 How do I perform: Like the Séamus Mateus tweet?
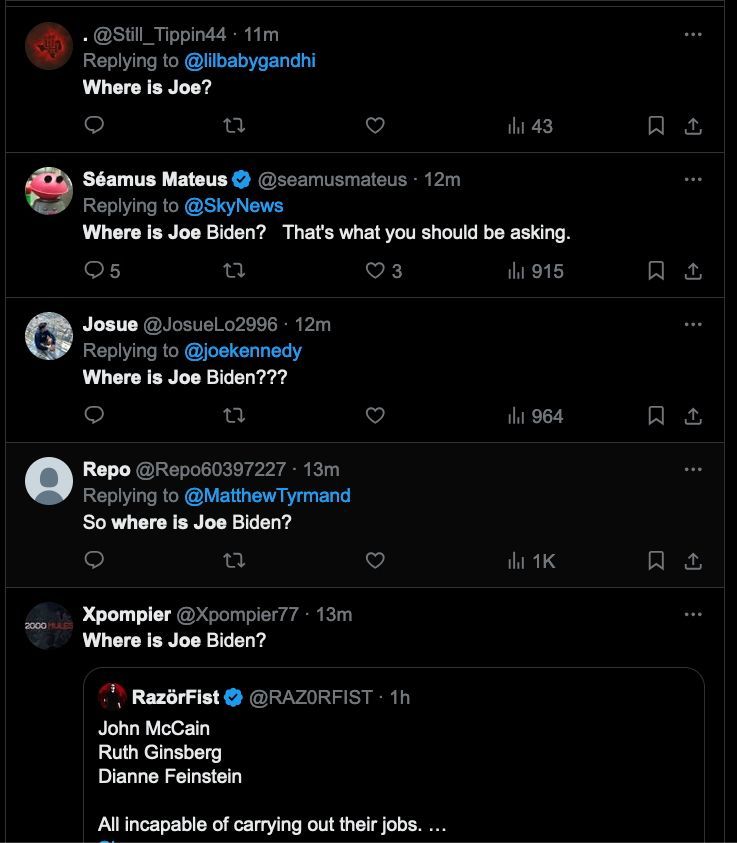[x=375, y=270]
